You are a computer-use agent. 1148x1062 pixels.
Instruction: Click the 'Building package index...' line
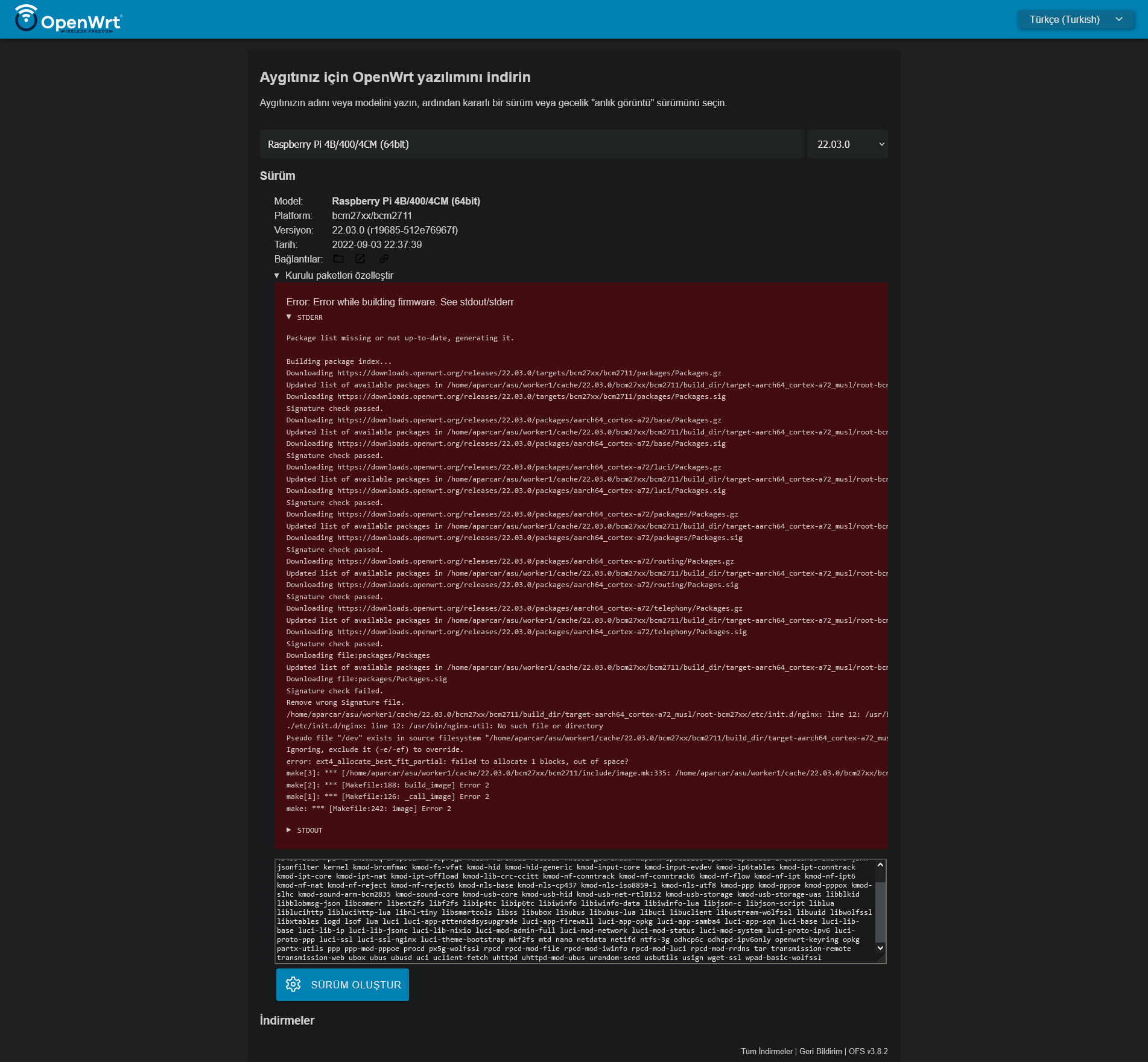point(339,361)
